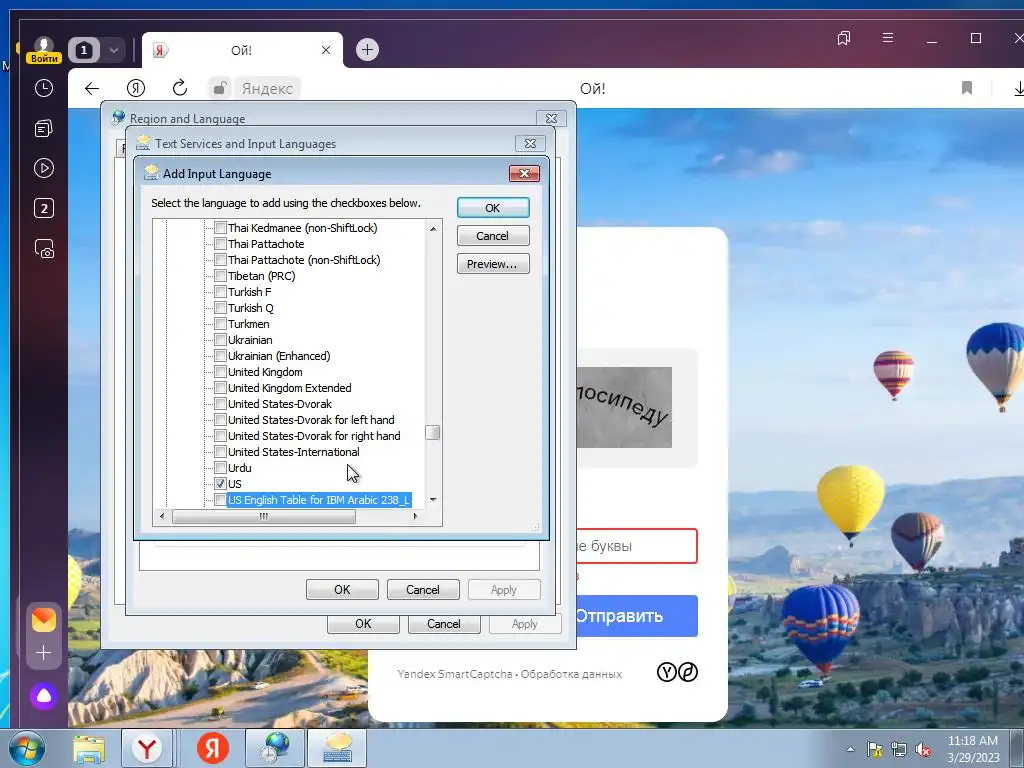This screenshot has height=768, width=1024.
Task: Select United States-Dvorak for left hand
Action: pyautogui.click(x=311, y=420)
